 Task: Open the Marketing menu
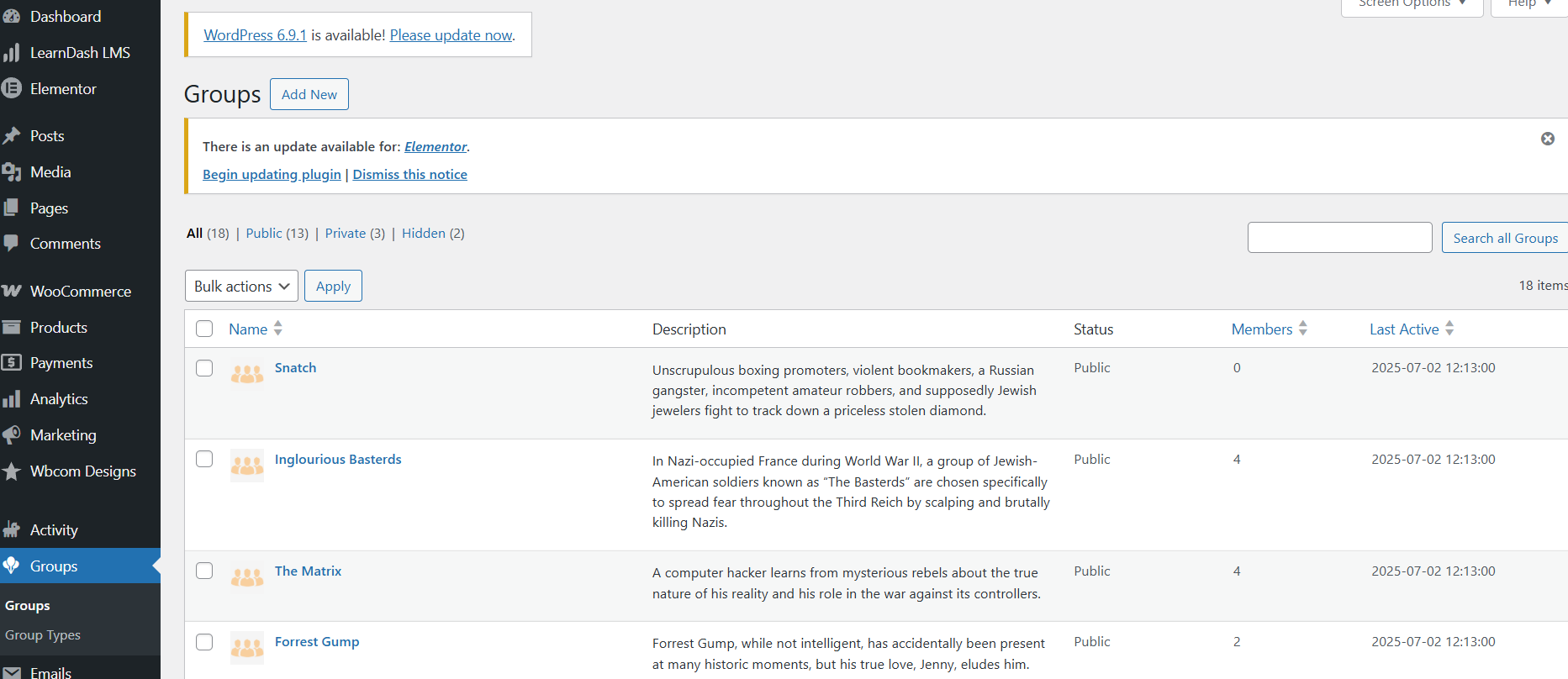tap(80, 434)
